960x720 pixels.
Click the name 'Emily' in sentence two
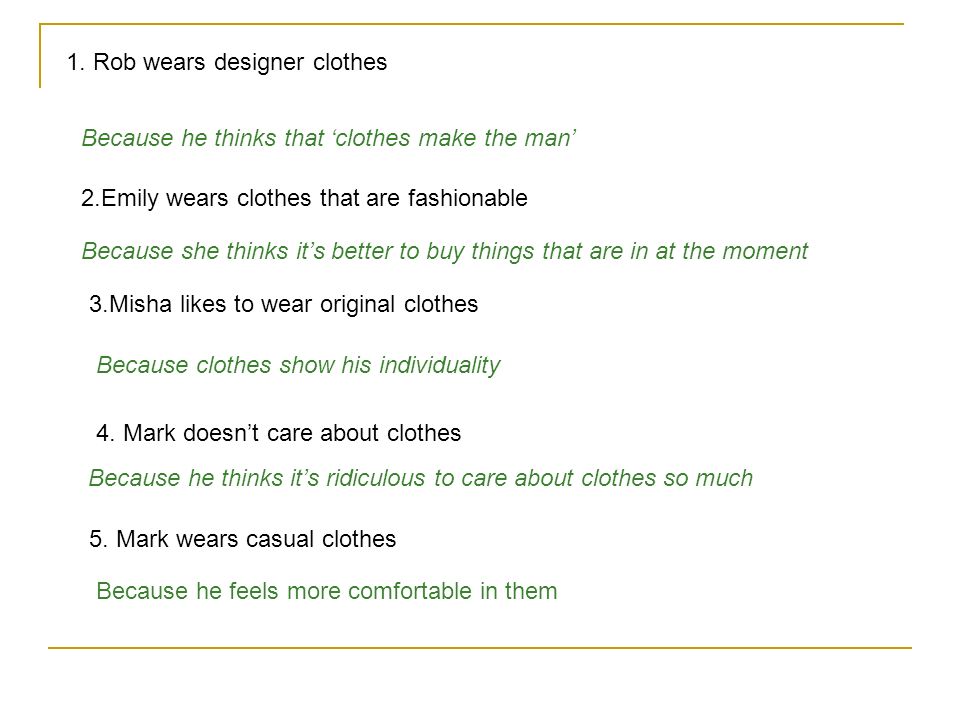point(130,199)
